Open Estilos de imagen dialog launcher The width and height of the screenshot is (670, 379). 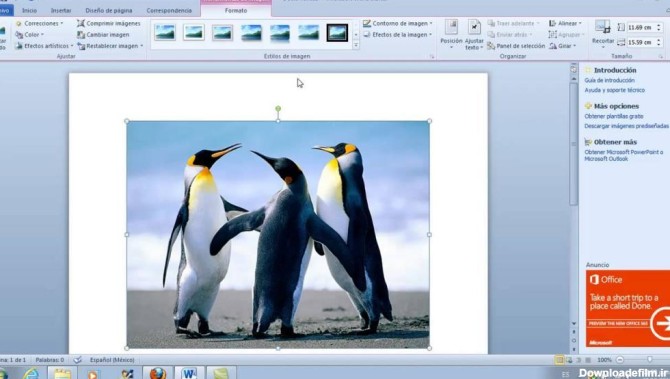pyautogui.click(x=432, y=56)
